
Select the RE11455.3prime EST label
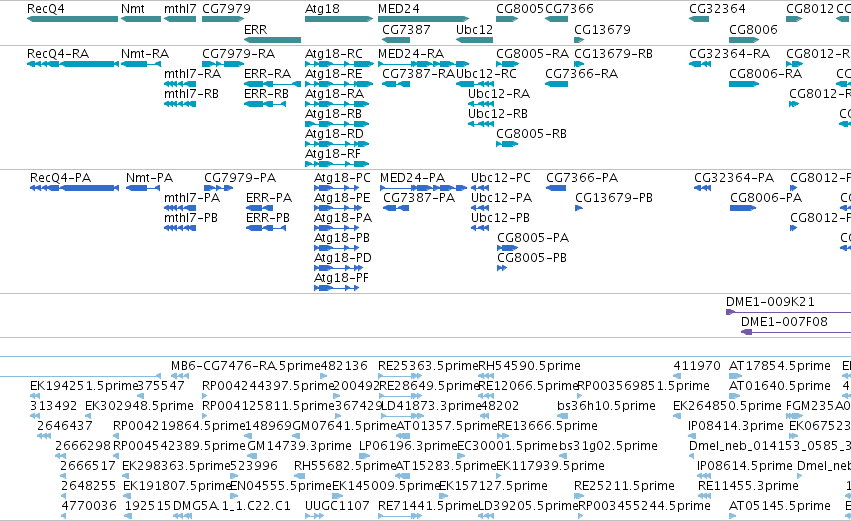tap(748, 486)
